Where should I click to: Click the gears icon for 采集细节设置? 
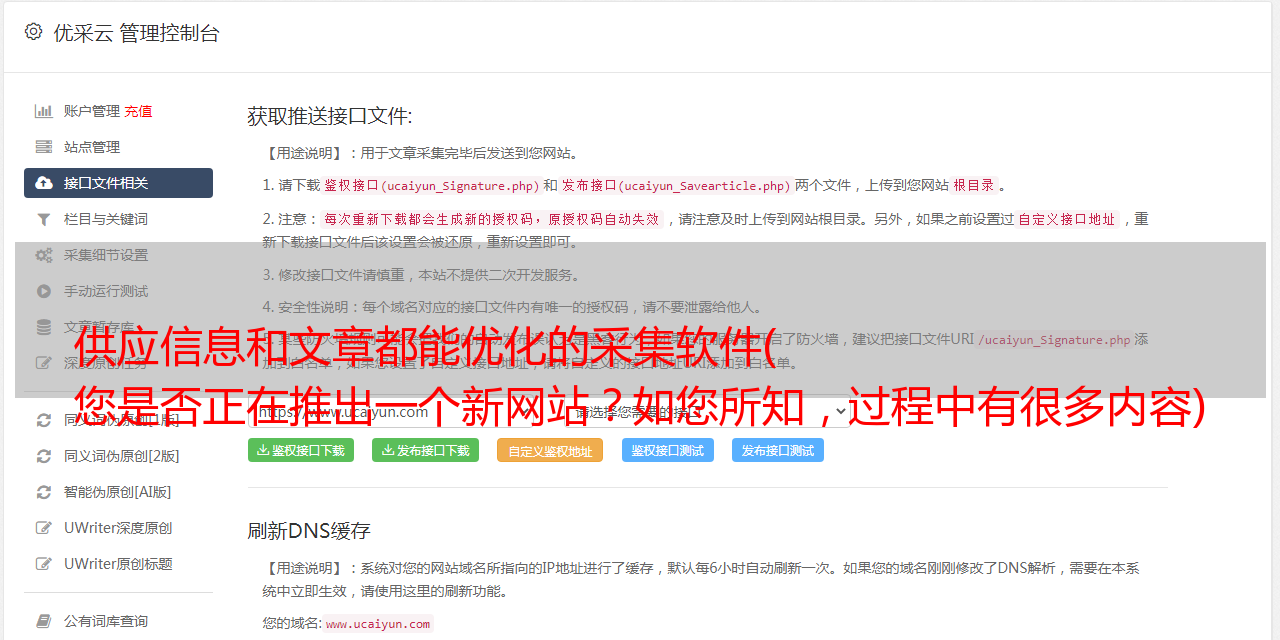coord(44,255)
